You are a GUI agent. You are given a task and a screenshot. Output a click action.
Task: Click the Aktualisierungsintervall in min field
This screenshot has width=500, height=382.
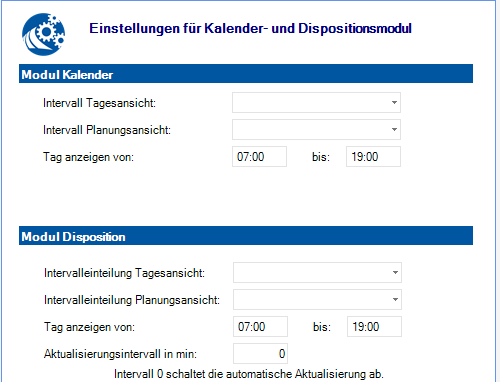[260, 354]
